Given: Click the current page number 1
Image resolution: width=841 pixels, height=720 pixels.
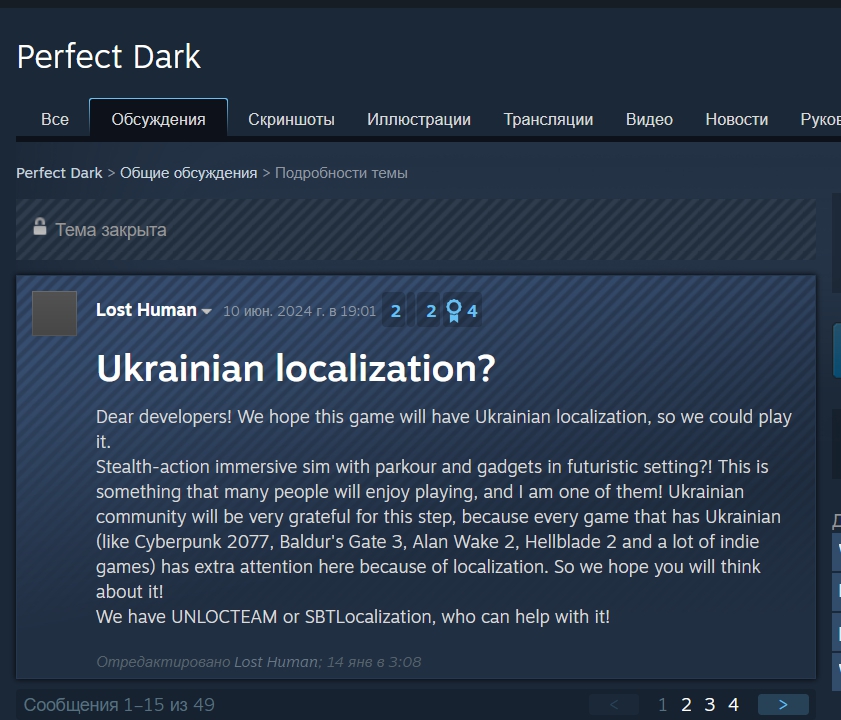Looking at the screenshot, I should [x=662, y=704].
